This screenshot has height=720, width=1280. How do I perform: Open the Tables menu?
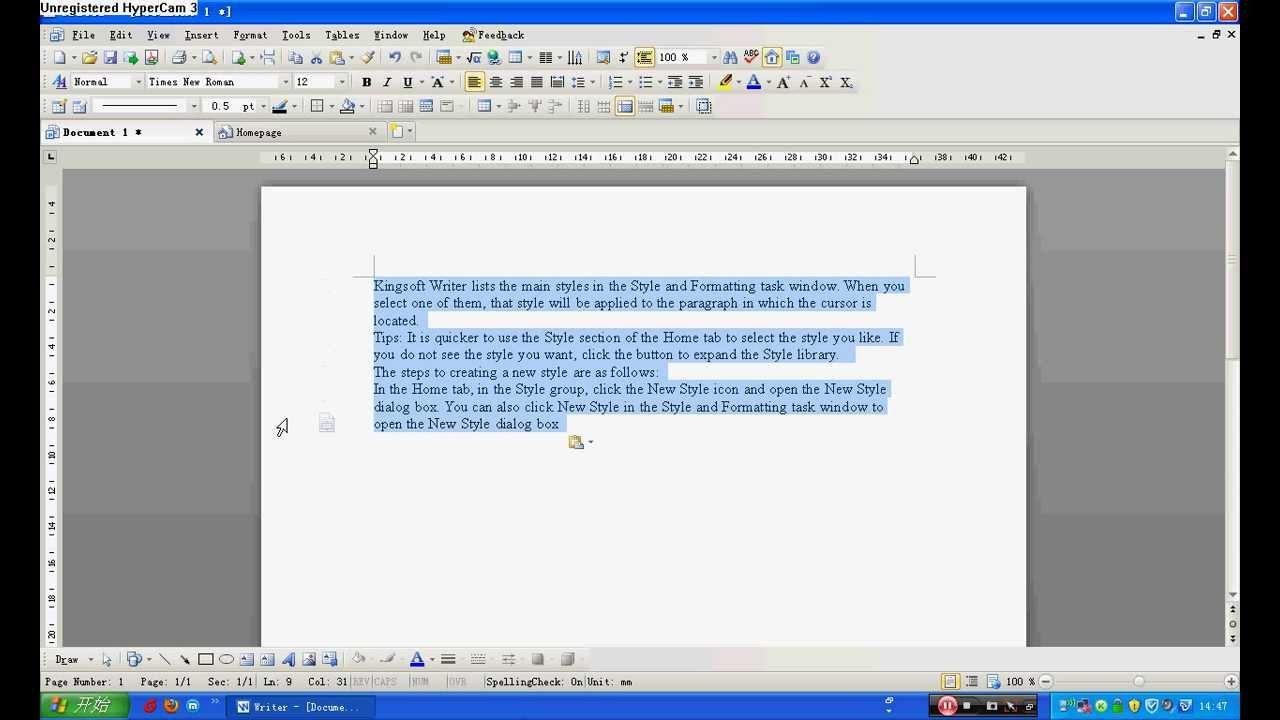(x=342, y=35)
